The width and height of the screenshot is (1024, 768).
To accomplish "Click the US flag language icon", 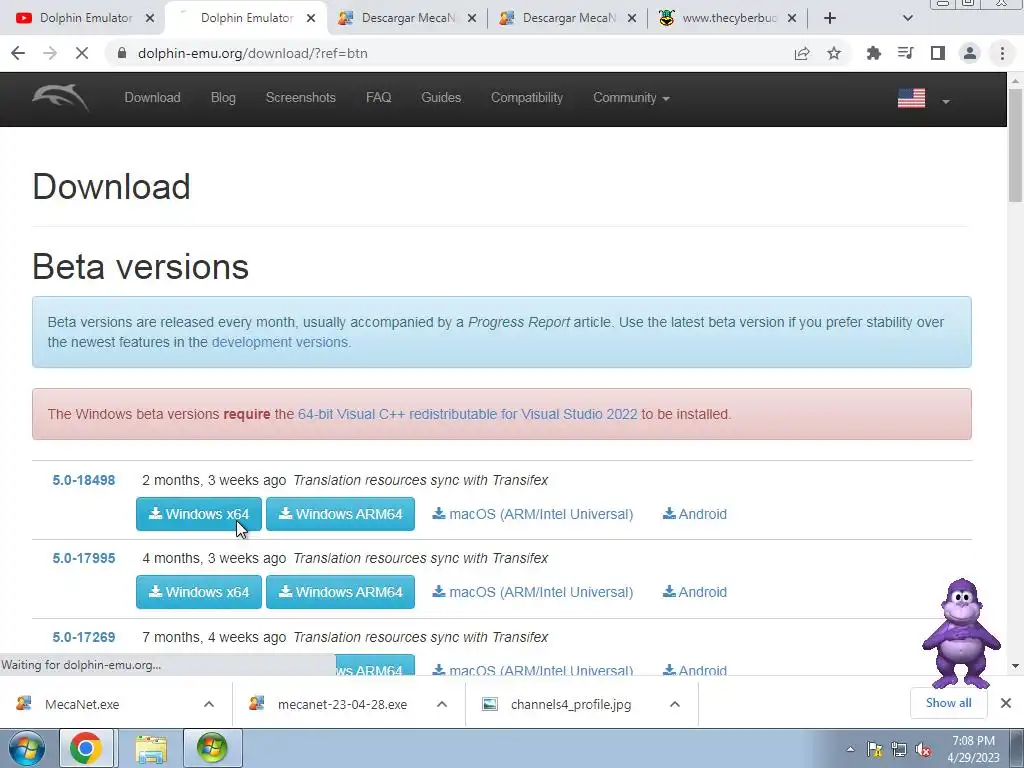I will pos(911,99).
